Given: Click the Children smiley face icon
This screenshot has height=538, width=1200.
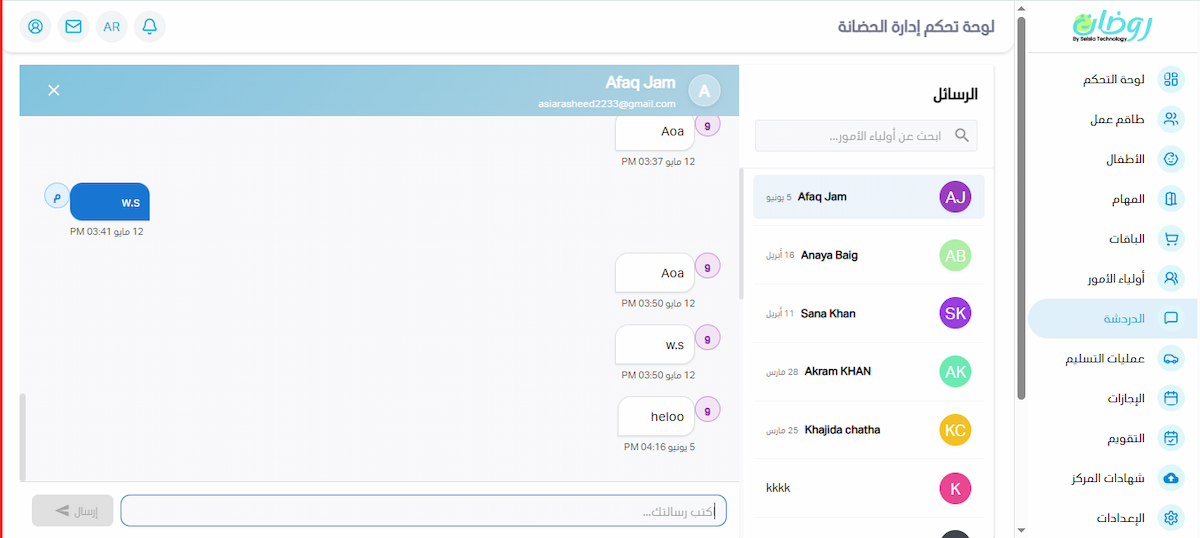Looking at the screenshot, I should [x=1170, y=159].
